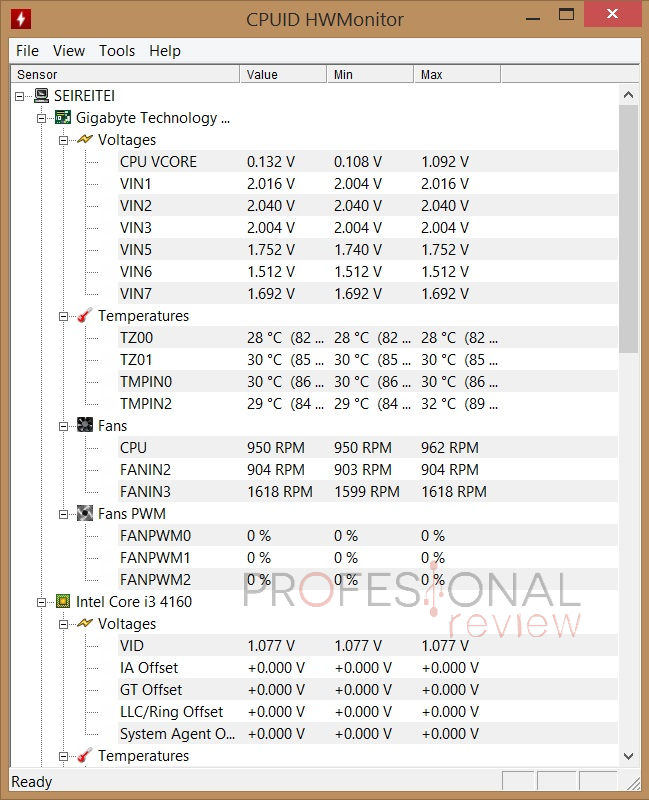Click the Min column header
This screenshot has width=649, height=800.
(x=370, y=74)
